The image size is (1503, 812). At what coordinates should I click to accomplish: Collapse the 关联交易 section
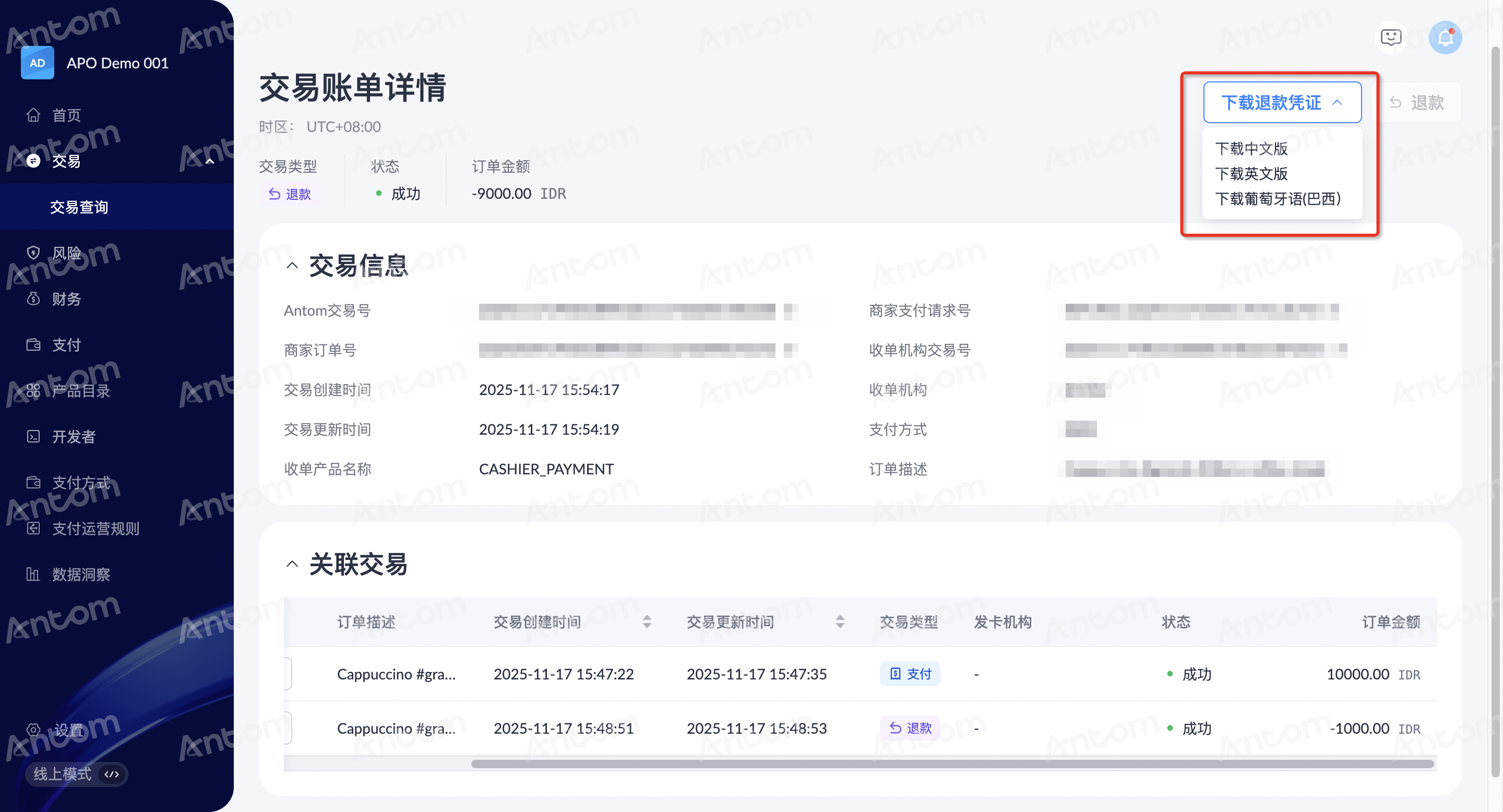(292, 564)
